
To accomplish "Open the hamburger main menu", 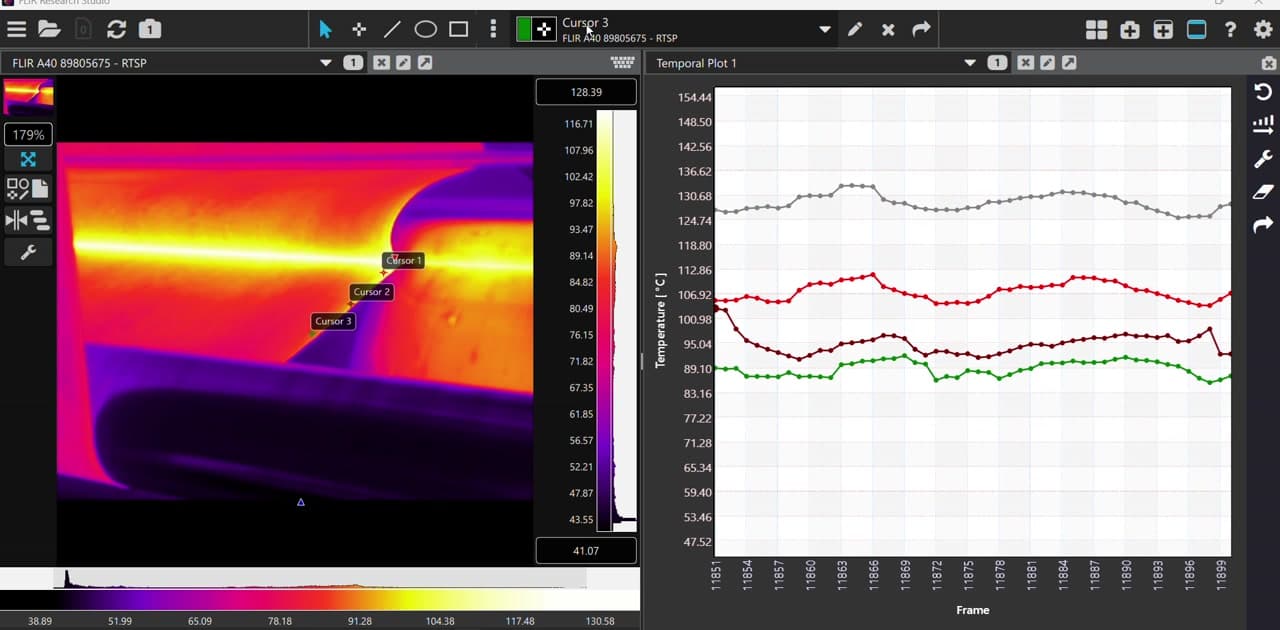I will (x=16, y=30).
